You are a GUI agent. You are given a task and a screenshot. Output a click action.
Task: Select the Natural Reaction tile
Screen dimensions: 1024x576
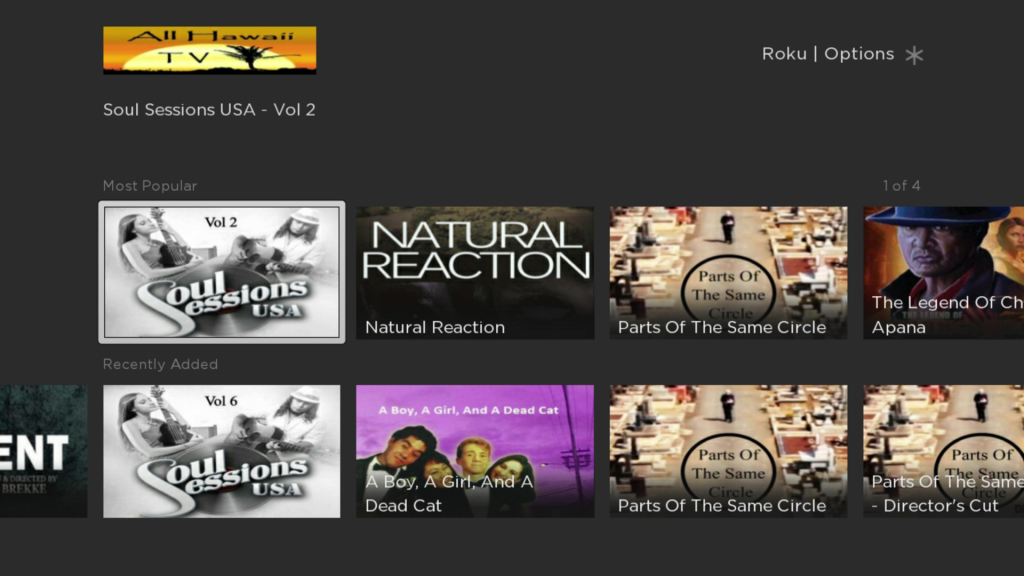pos(475,273)
